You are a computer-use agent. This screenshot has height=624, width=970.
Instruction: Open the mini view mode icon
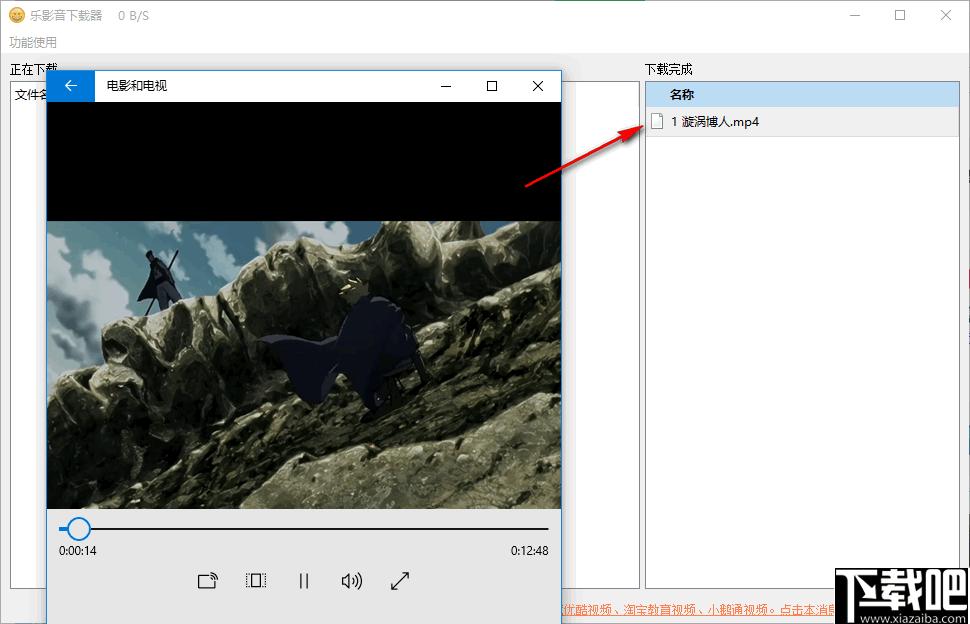[x=255, y=581]
